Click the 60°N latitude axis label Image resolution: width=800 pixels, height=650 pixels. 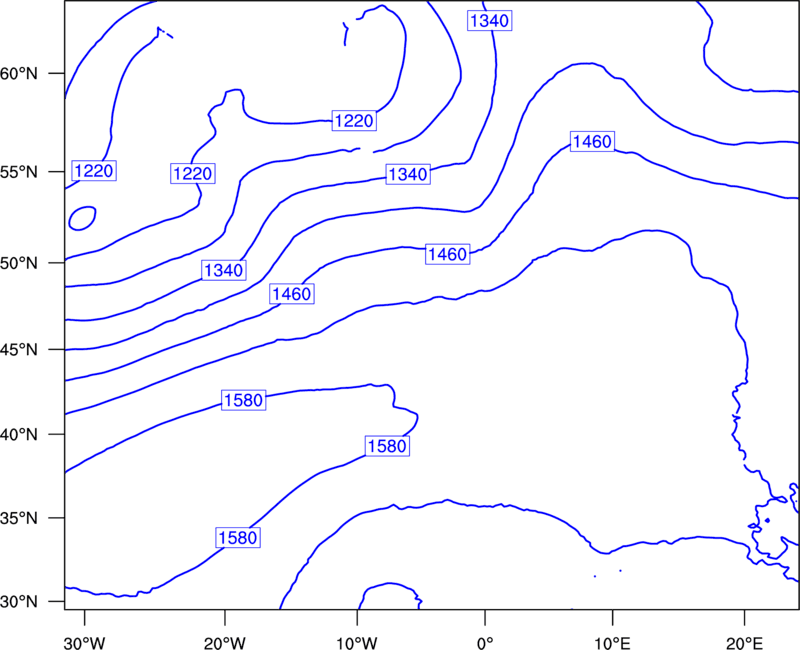coord(19,73)
